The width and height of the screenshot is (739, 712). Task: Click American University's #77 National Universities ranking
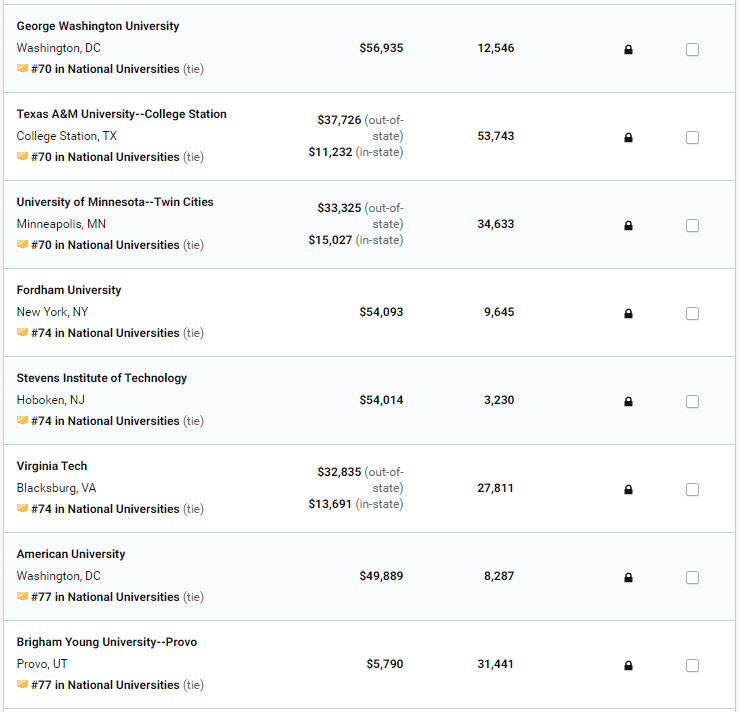(x=105, y=597)
